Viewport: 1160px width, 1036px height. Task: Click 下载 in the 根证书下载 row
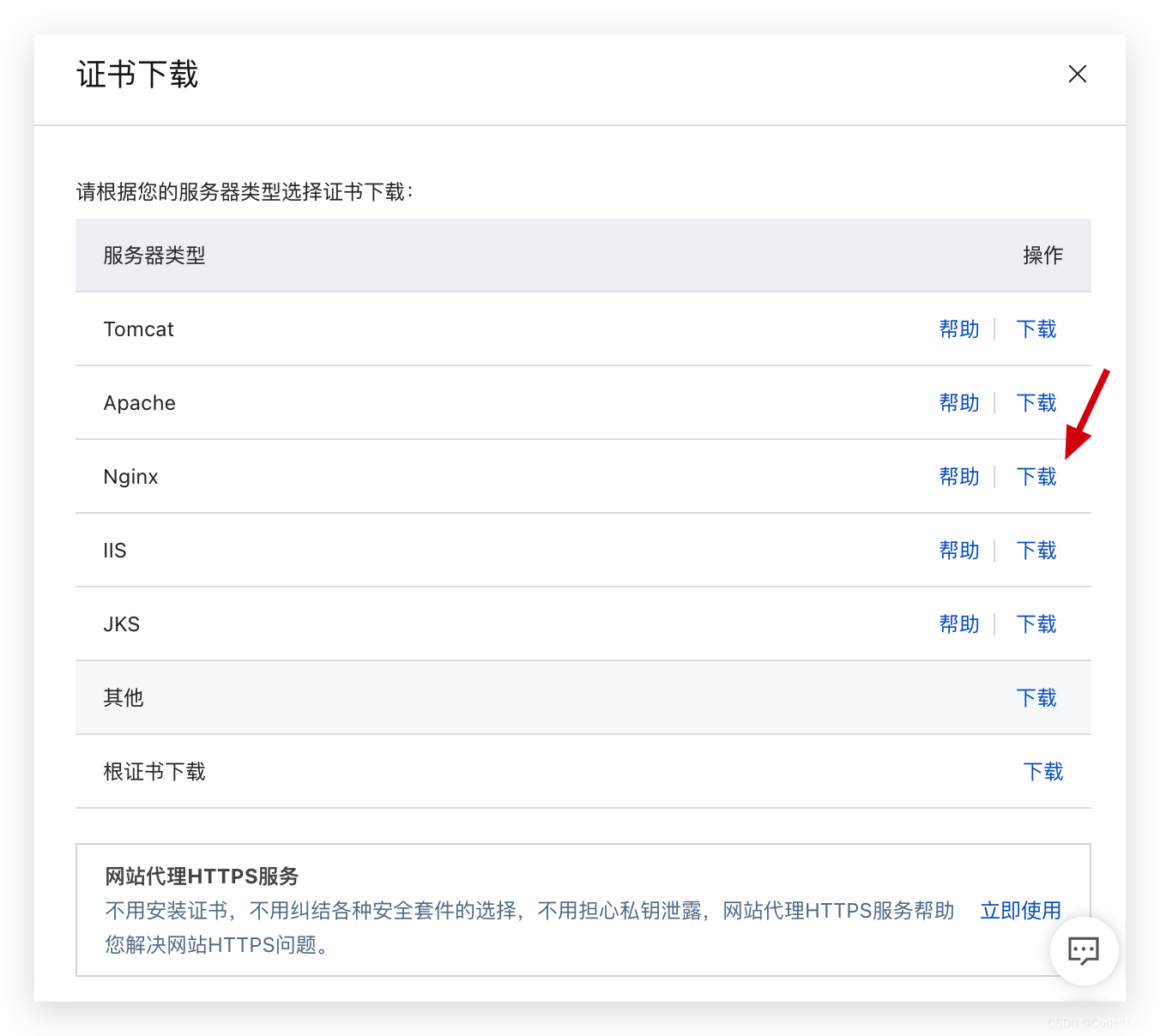(x=1043, y=772)
